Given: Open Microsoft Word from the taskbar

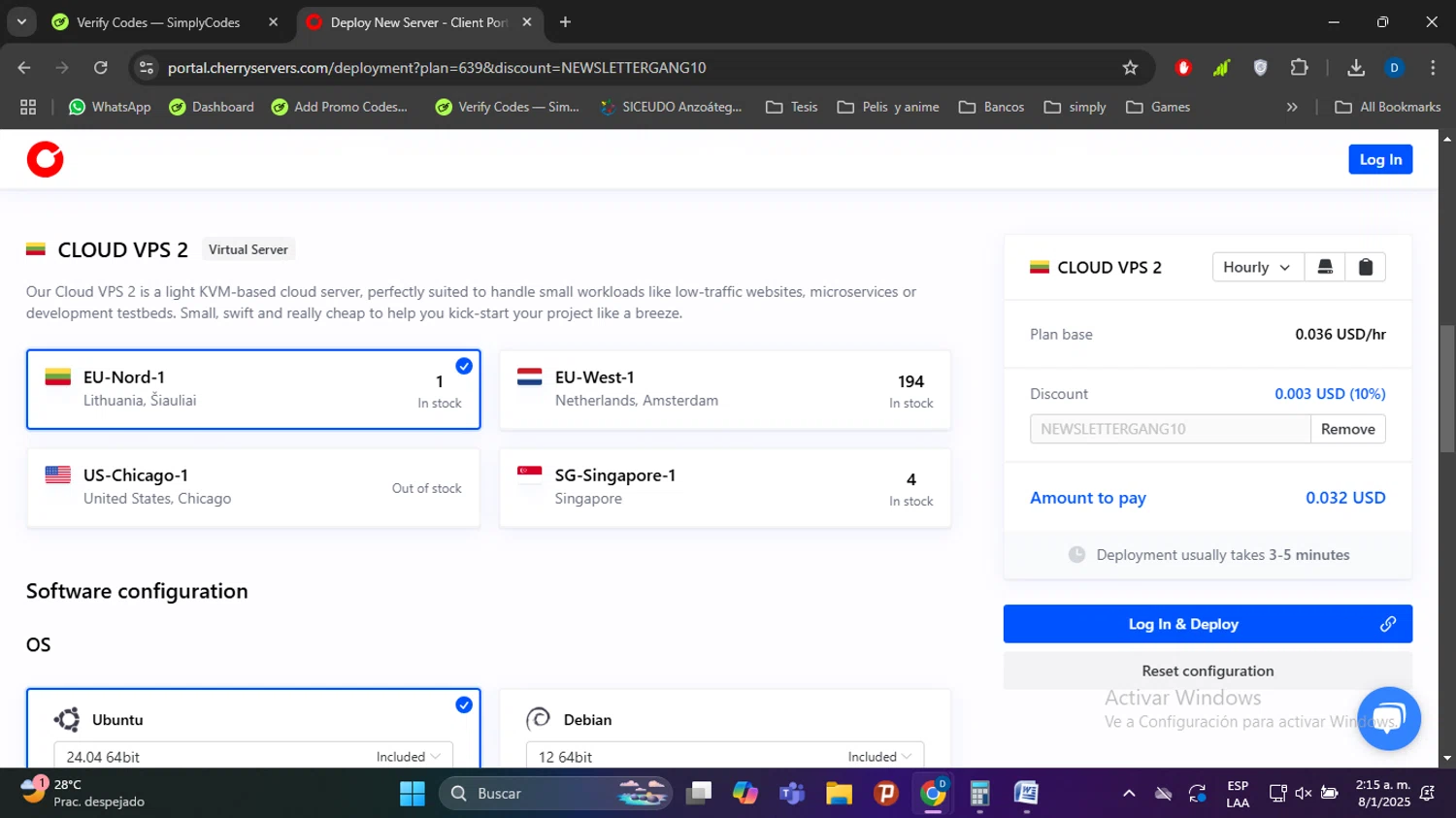Looking at the screenshot, I should 1026,794.
